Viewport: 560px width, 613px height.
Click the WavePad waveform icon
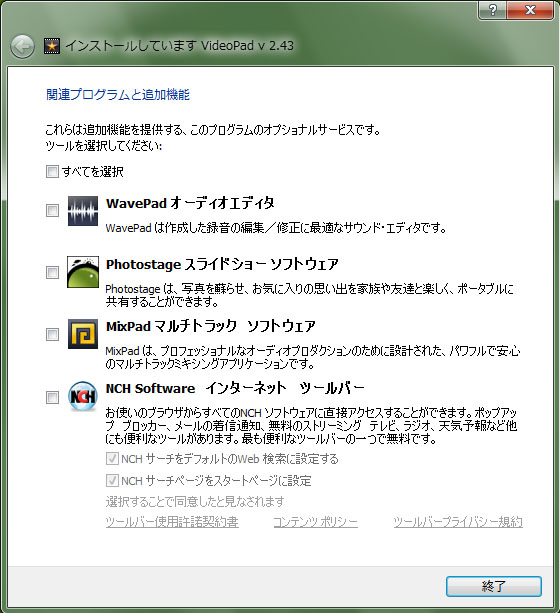[83, 211]
